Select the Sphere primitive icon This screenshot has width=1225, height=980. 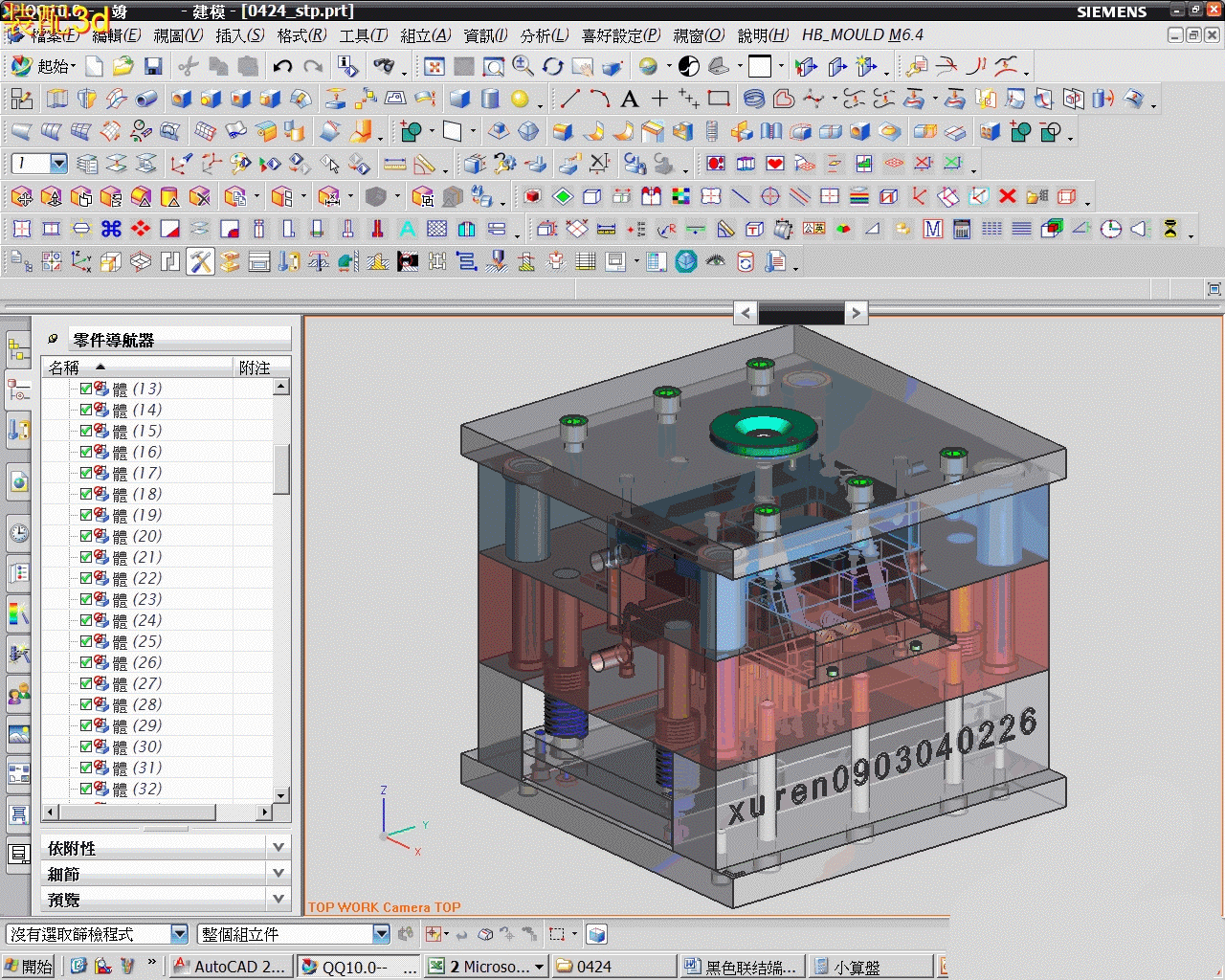[x=520, y=99]
